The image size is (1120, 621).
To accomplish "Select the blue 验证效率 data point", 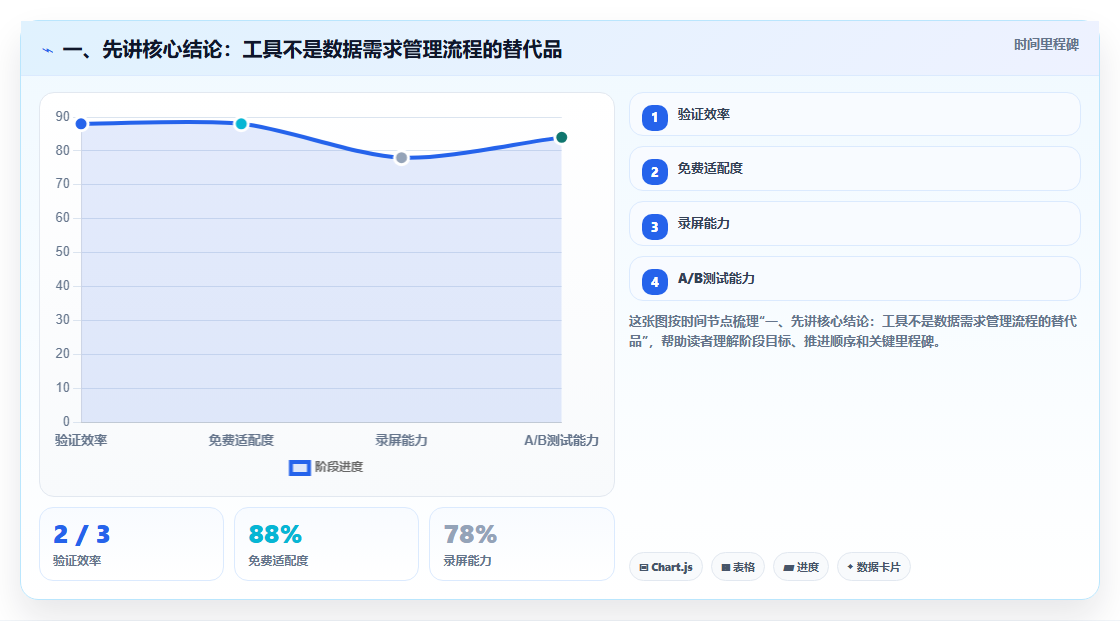I will click(81, 124).
